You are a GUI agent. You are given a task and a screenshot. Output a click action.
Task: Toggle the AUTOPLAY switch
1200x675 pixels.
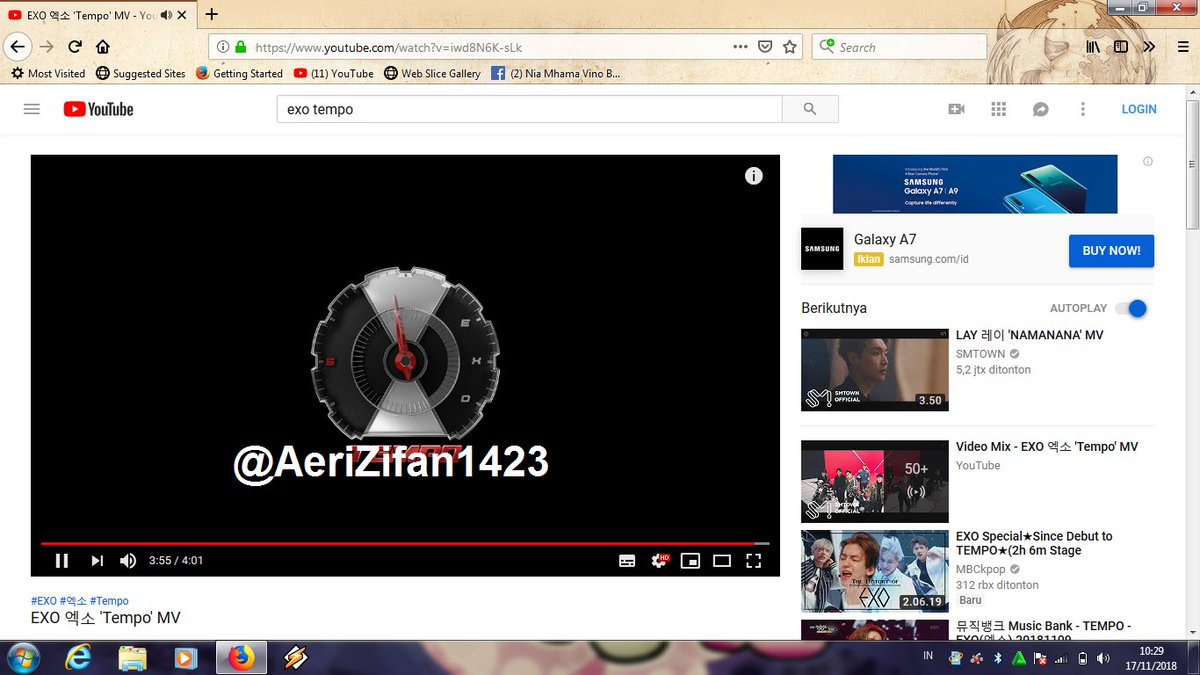click(1132, 308)
